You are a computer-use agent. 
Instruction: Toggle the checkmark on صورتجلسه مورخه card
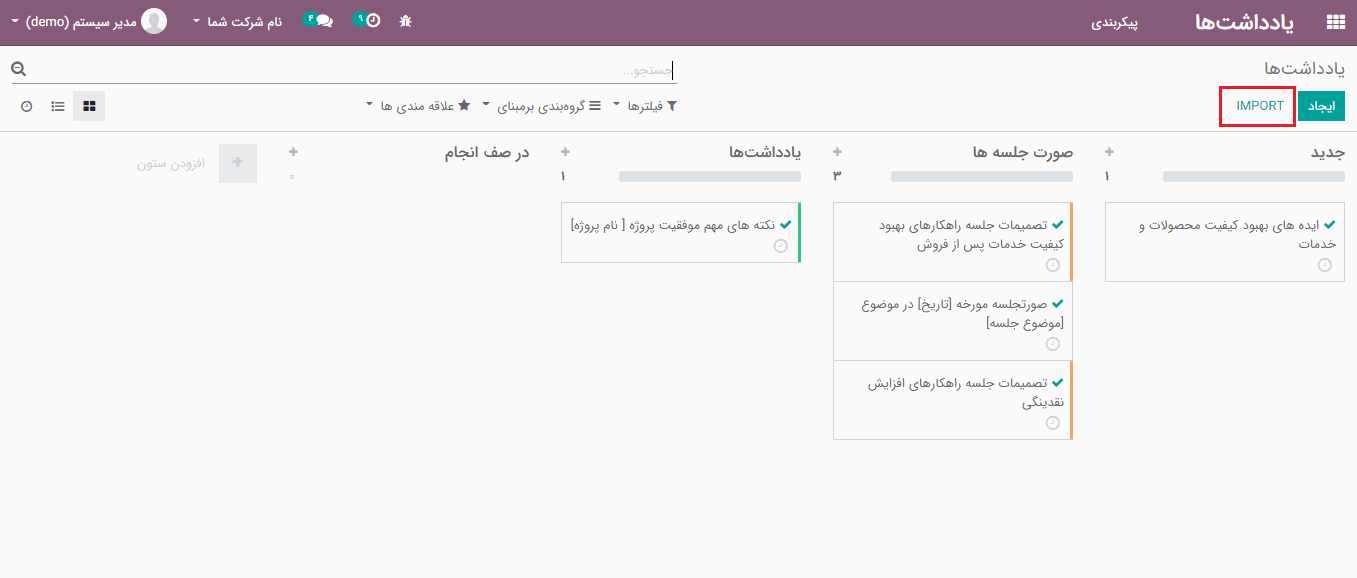click(x=1058, y=304)
